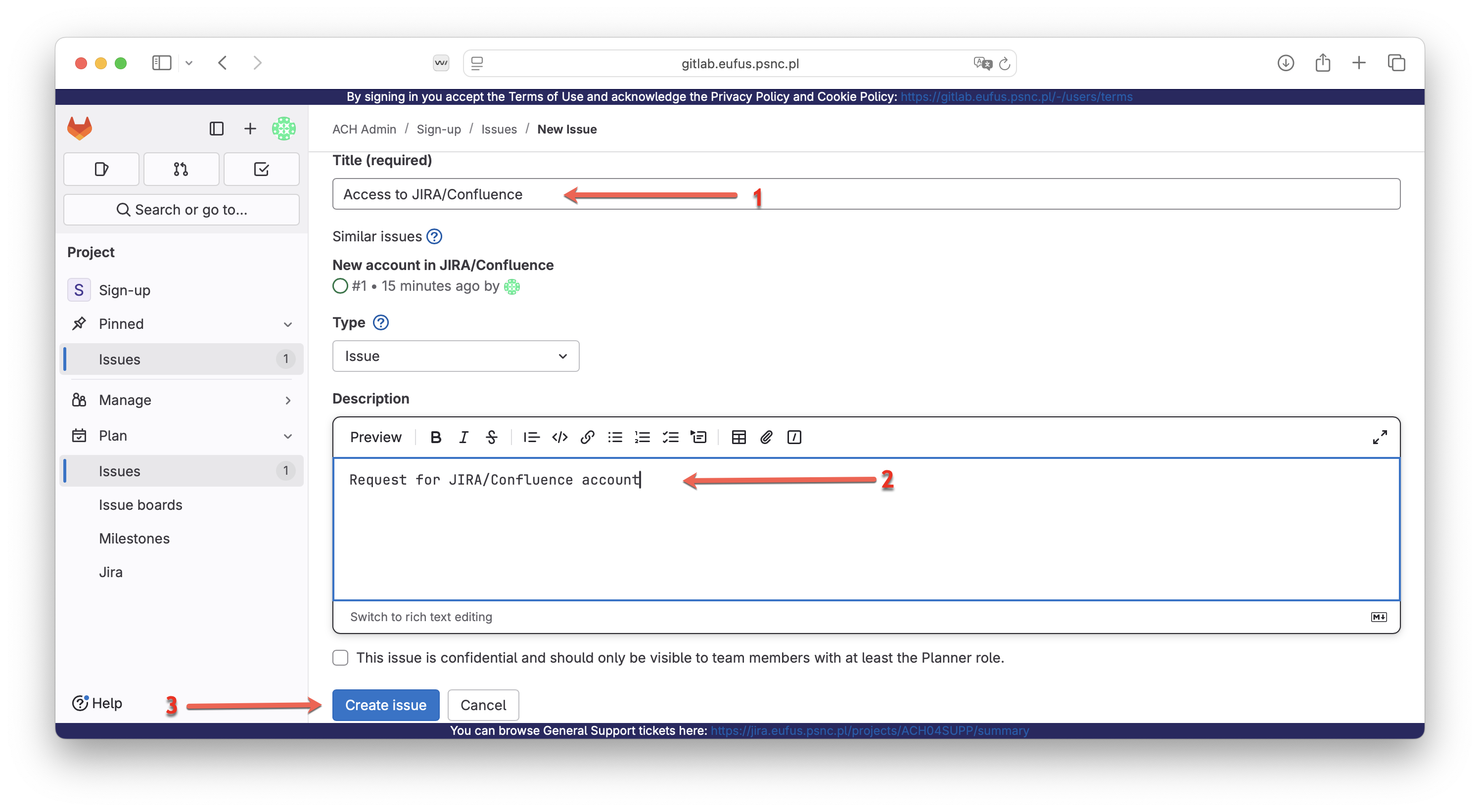Toggle Safari's sidebar

161,63
